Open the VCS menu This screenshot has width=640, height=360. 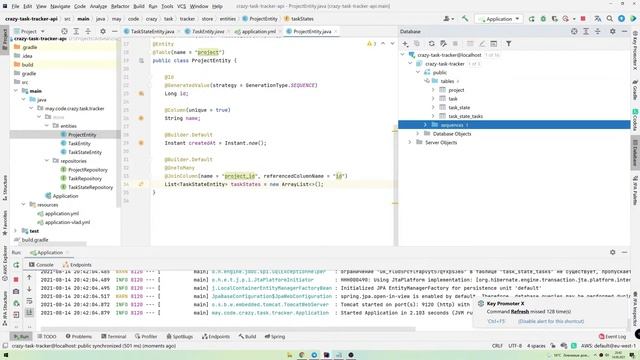click(x=181, y=6)
